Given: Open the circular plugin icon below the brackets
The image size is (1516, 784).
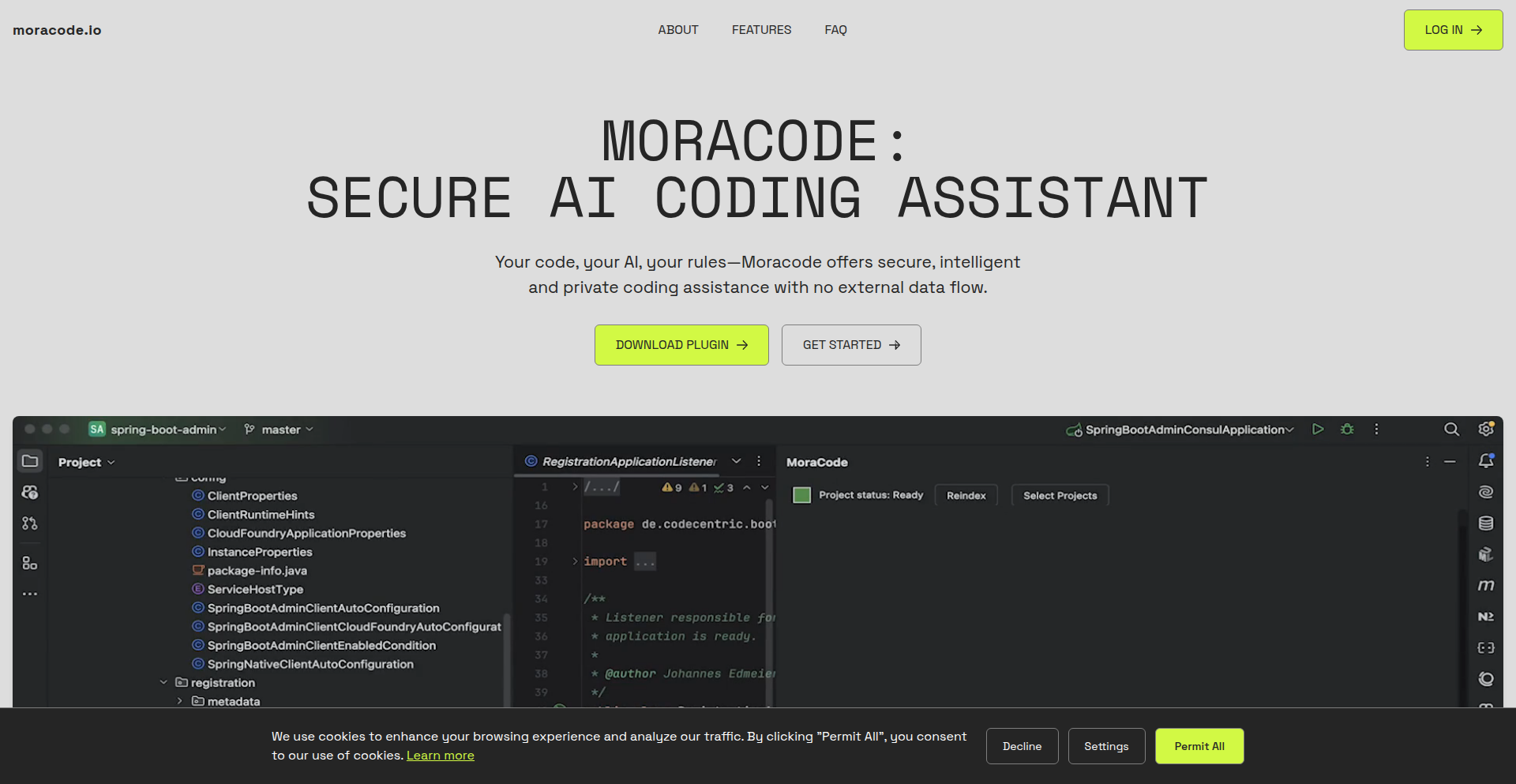Looking at the screenshot, I should (x=1486, y=679).
